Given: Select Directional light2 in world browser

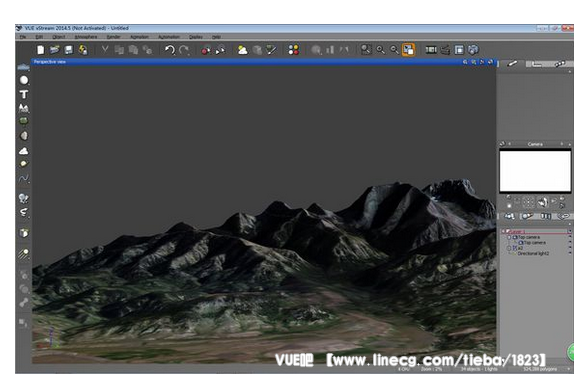Looking at the screenshot, I should (x=533, y=253).
